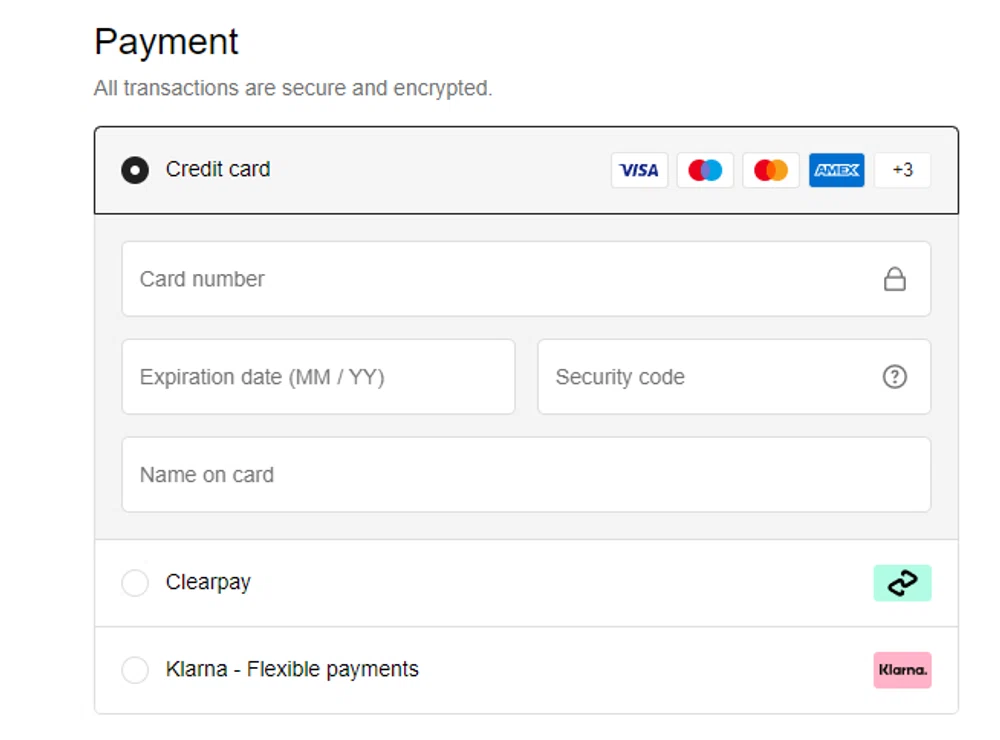Viewport: 1000px width, 740px height.
Task: Click the Mastercard icon
Action: pyautogui.click(x=770, y=170)
